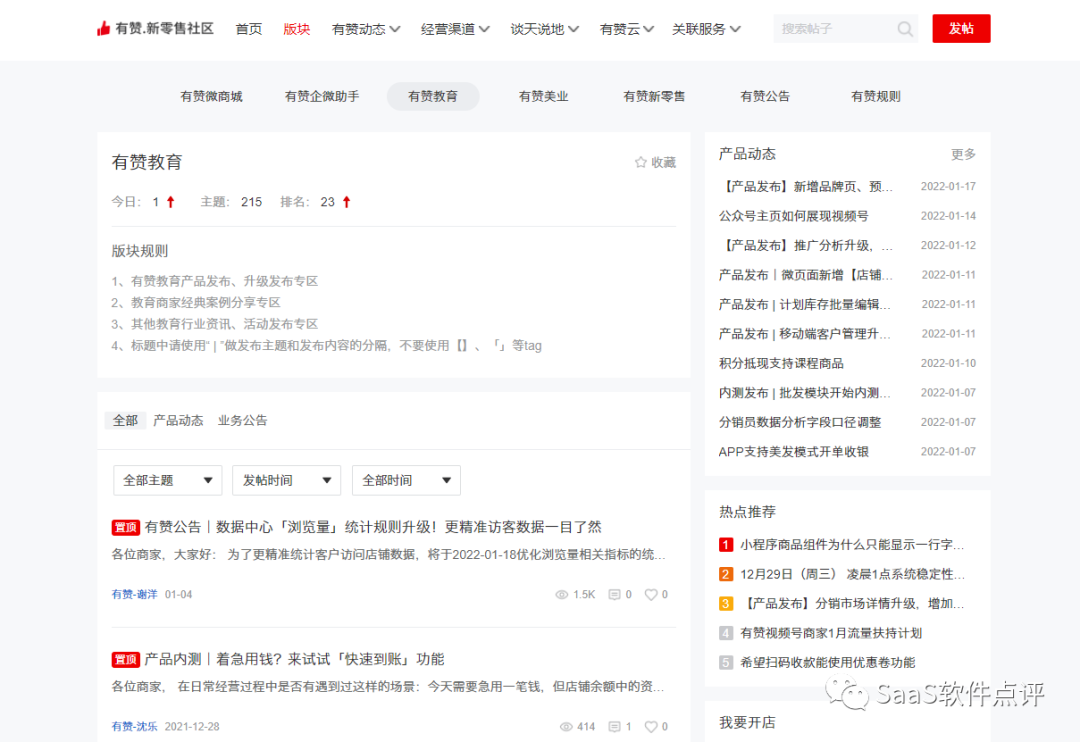Open 【产品发布】推广分析升级 article
Image resolution: width=1080 pixels, height=742 pixels.
click(806, 245)
